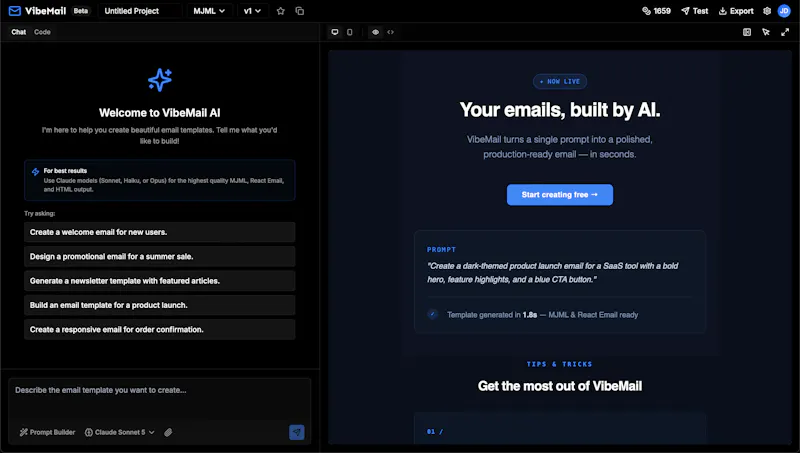Click the NOW LIVE badge in preview

[x=560, y=82]
